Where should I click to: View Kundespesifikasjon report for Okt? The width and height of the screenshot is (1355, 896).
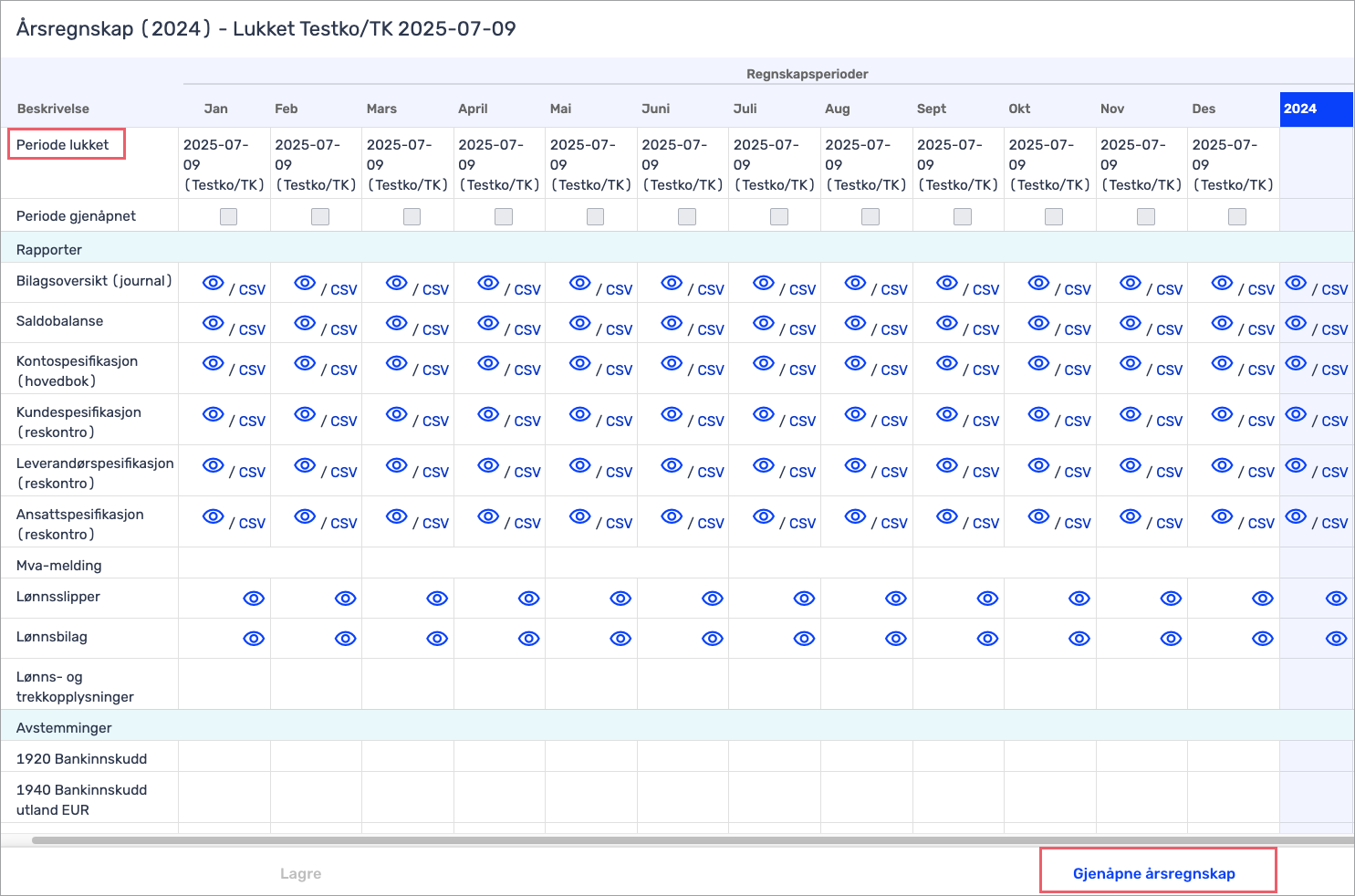pyautogui.click(x=1038, y=414)
